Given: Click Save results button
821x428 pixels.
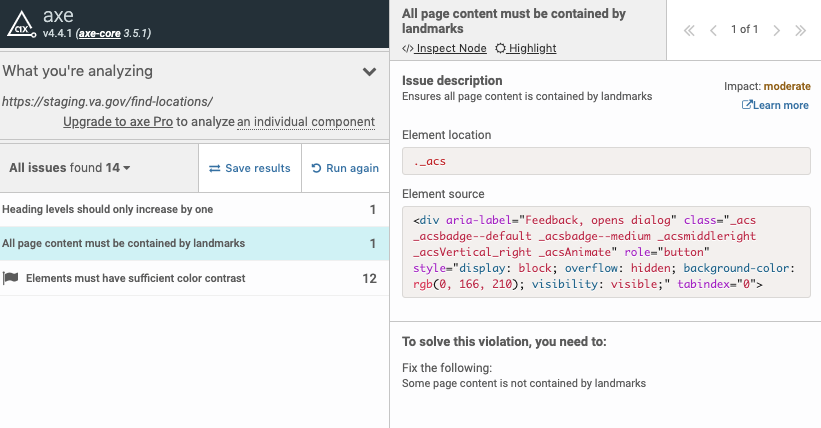Looking at the screenshot, I should click(250, 168).
